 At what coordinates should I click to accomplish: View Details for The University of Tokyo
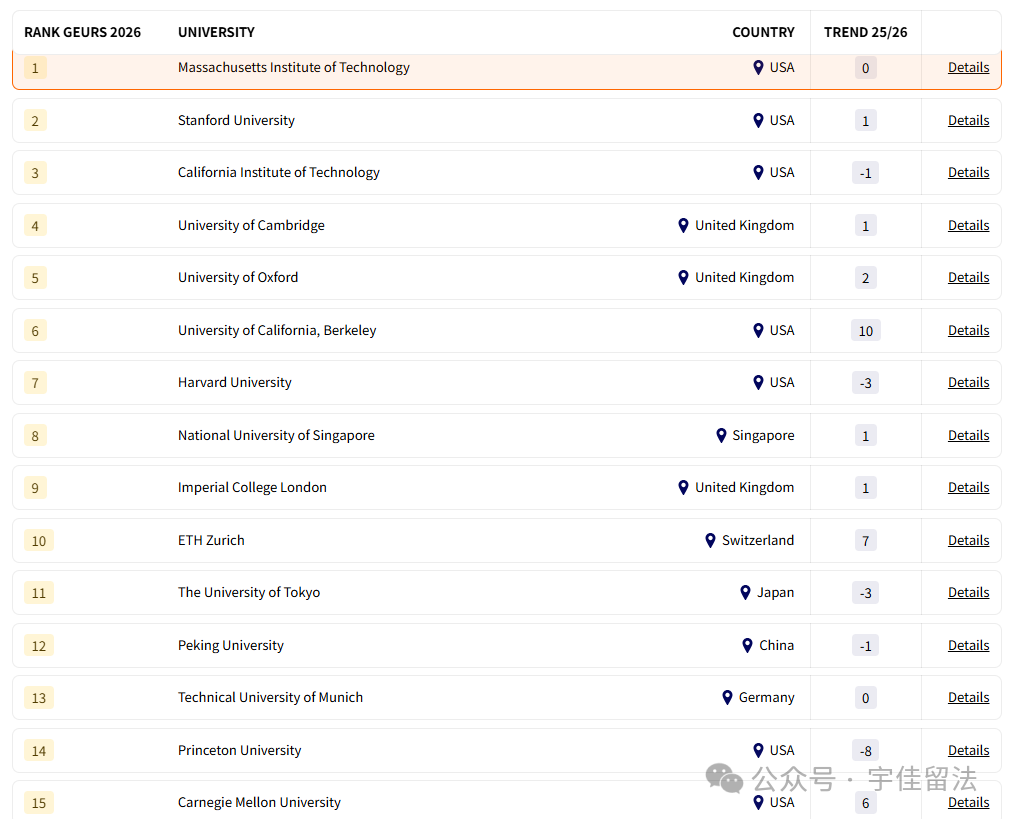(968, 593)
